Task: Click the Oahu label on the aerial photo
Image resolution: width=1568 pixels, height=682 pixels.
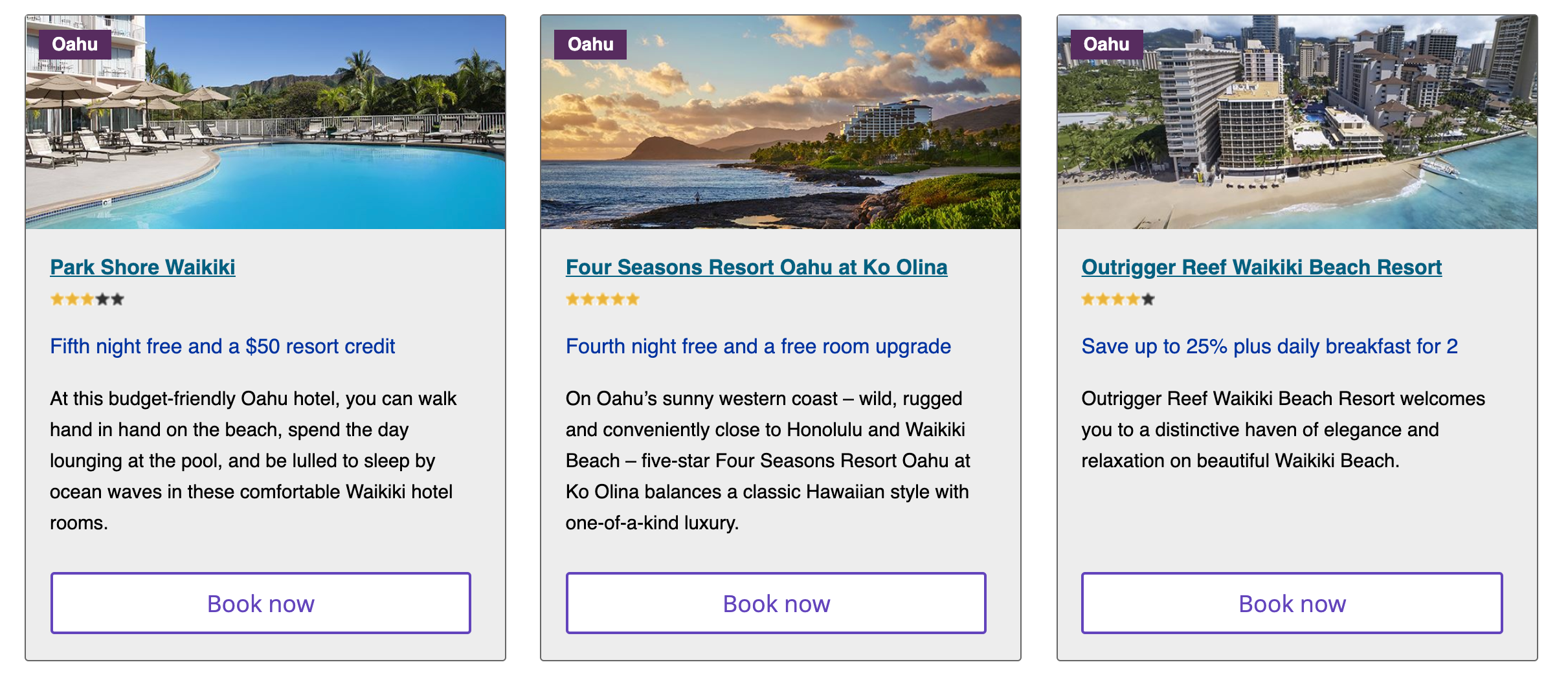Action: tap(1106, 45)
